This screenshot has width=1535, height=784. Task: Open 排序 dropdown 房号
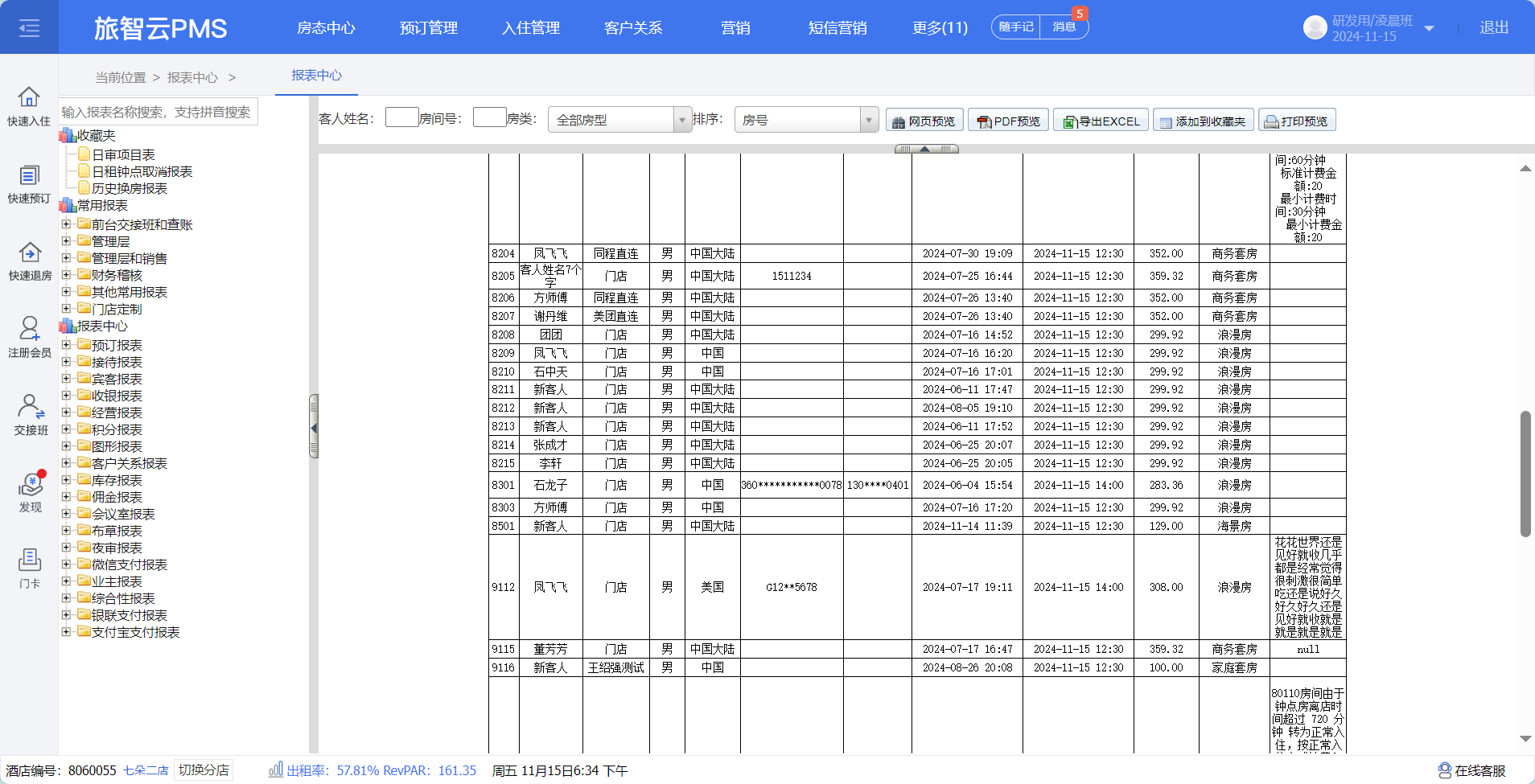coord(806,120)
